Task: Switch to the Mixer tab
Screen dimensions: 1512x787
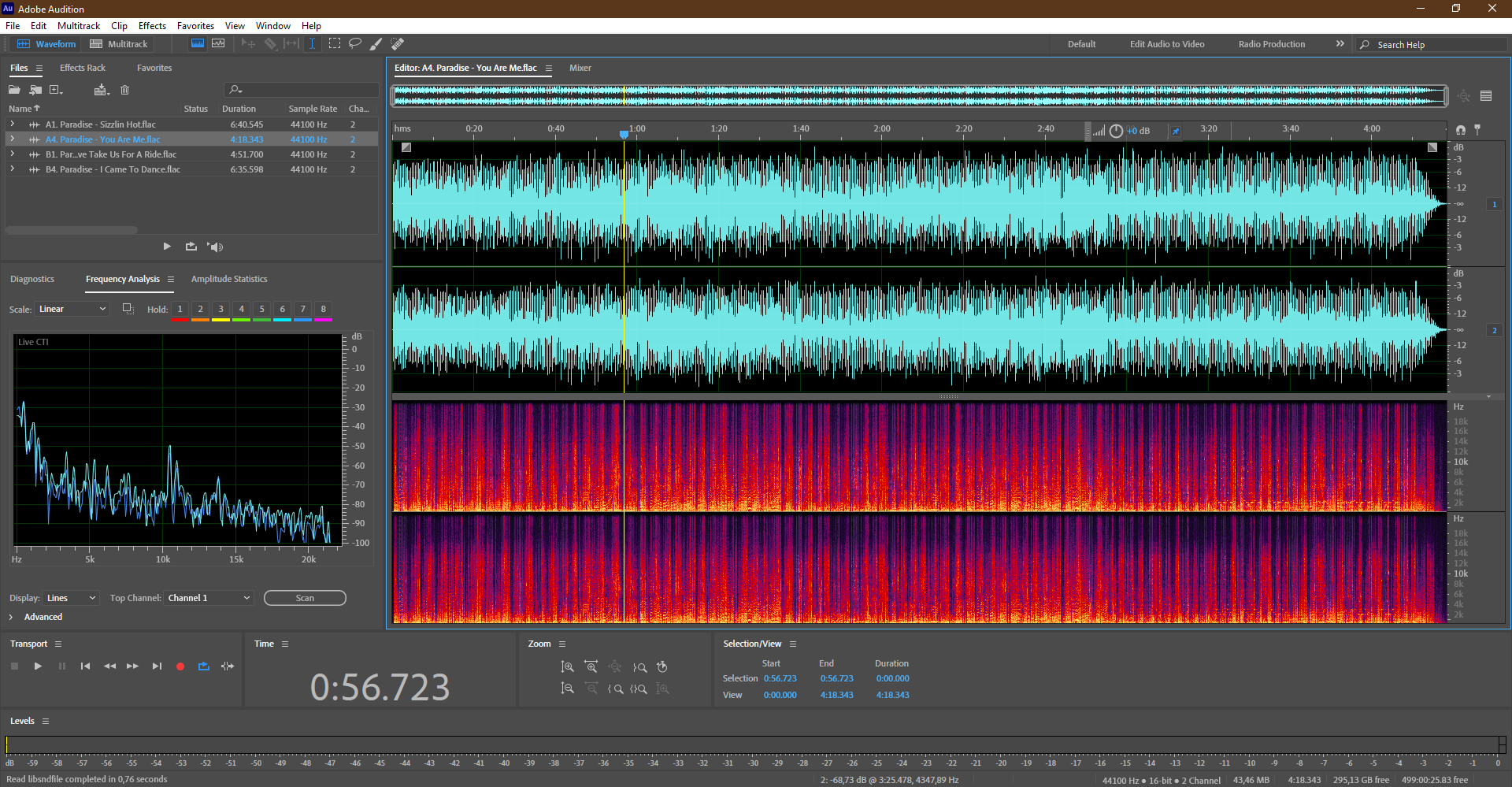Action: 580,68
